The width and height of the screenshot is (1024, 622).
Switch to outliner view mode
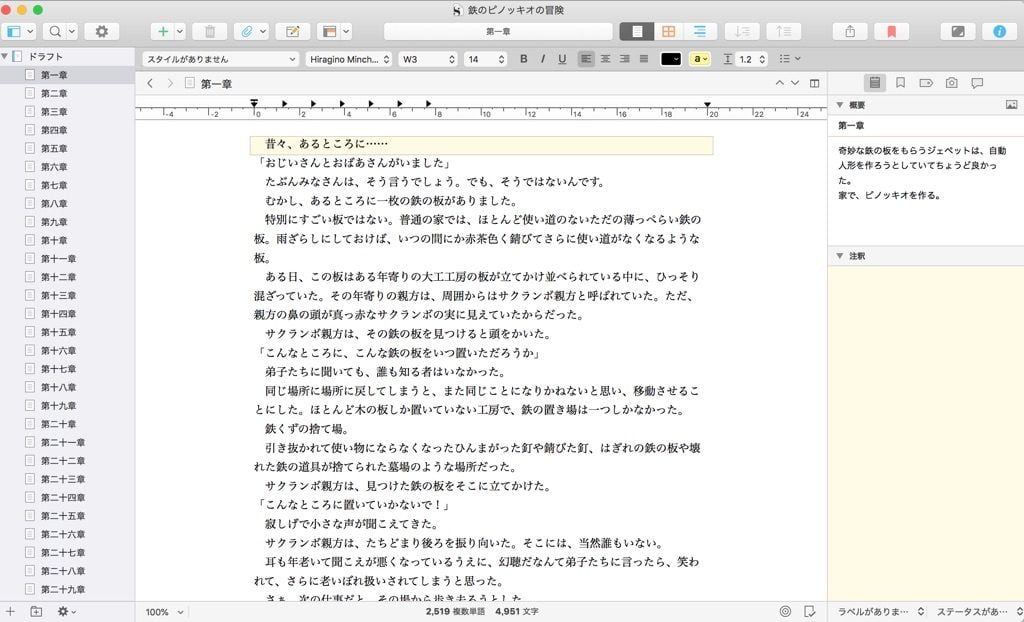tap(700, 31)
